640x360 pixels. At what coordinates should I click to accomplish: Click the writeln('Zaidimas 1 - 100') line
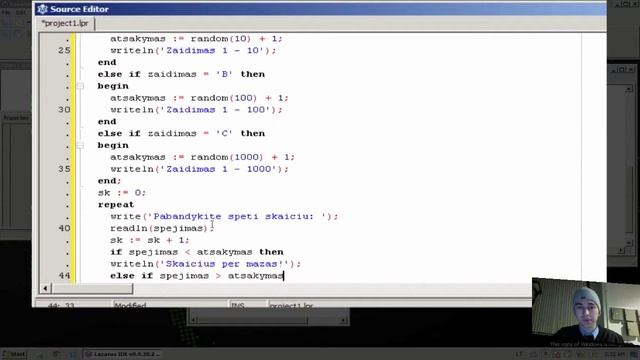click(x=196, y=110)
